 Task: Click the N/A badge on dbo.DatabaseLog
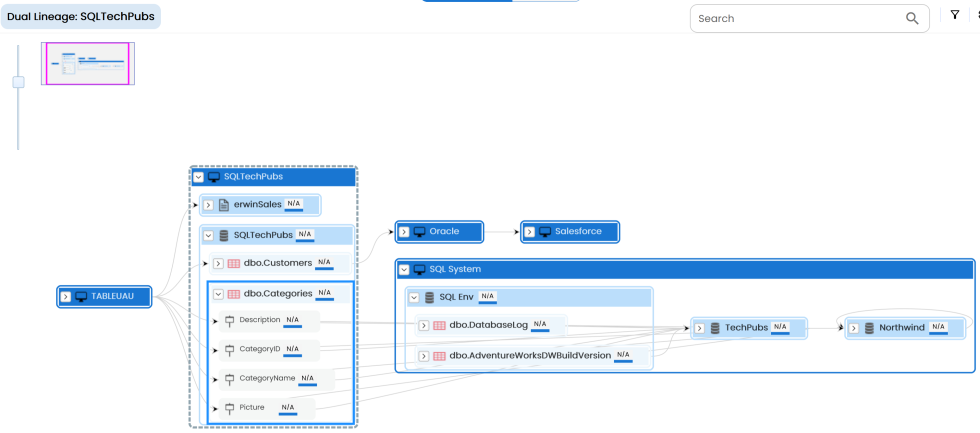(x=540, y=325)
